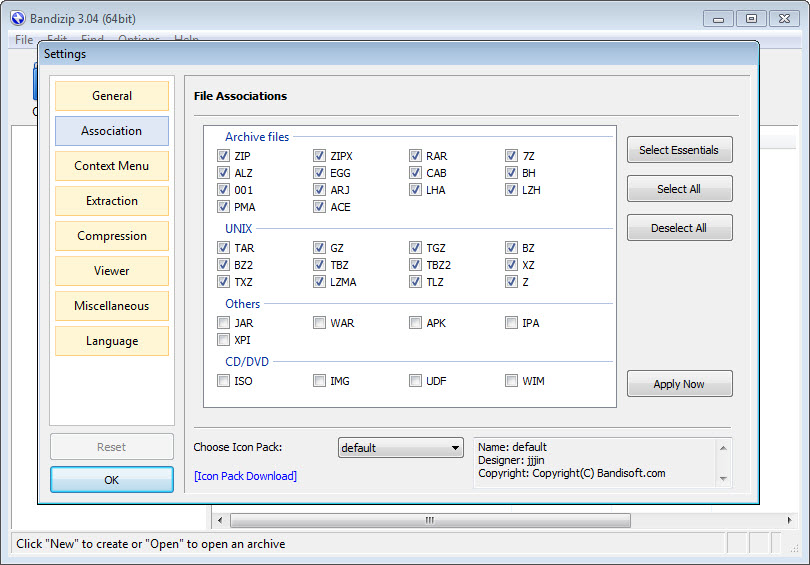Click the Bandizip title bar app icon
Viewport: 810px width, 565px height.
tap(18, 18)
